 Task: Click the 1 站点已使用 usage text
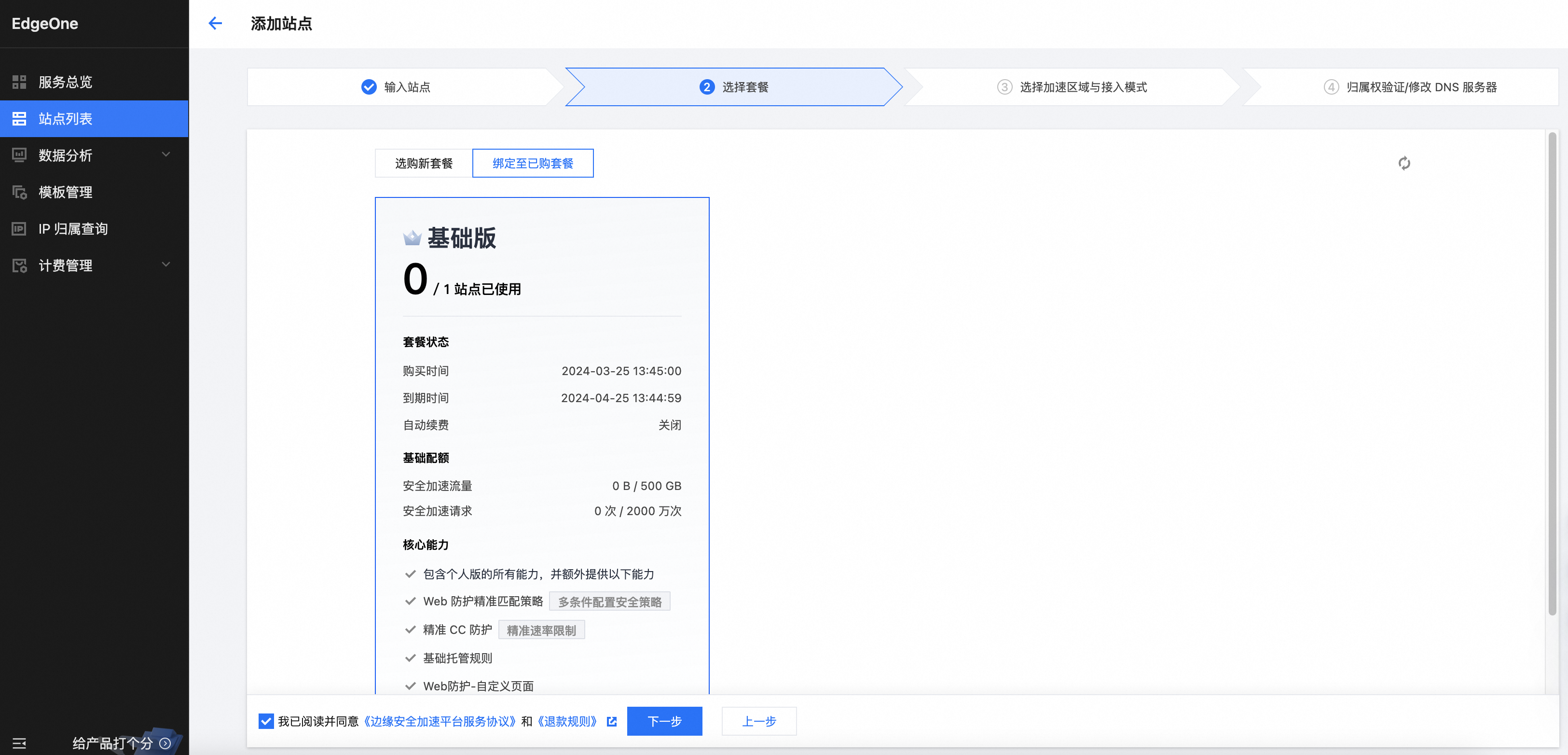[x=482, y=289]
